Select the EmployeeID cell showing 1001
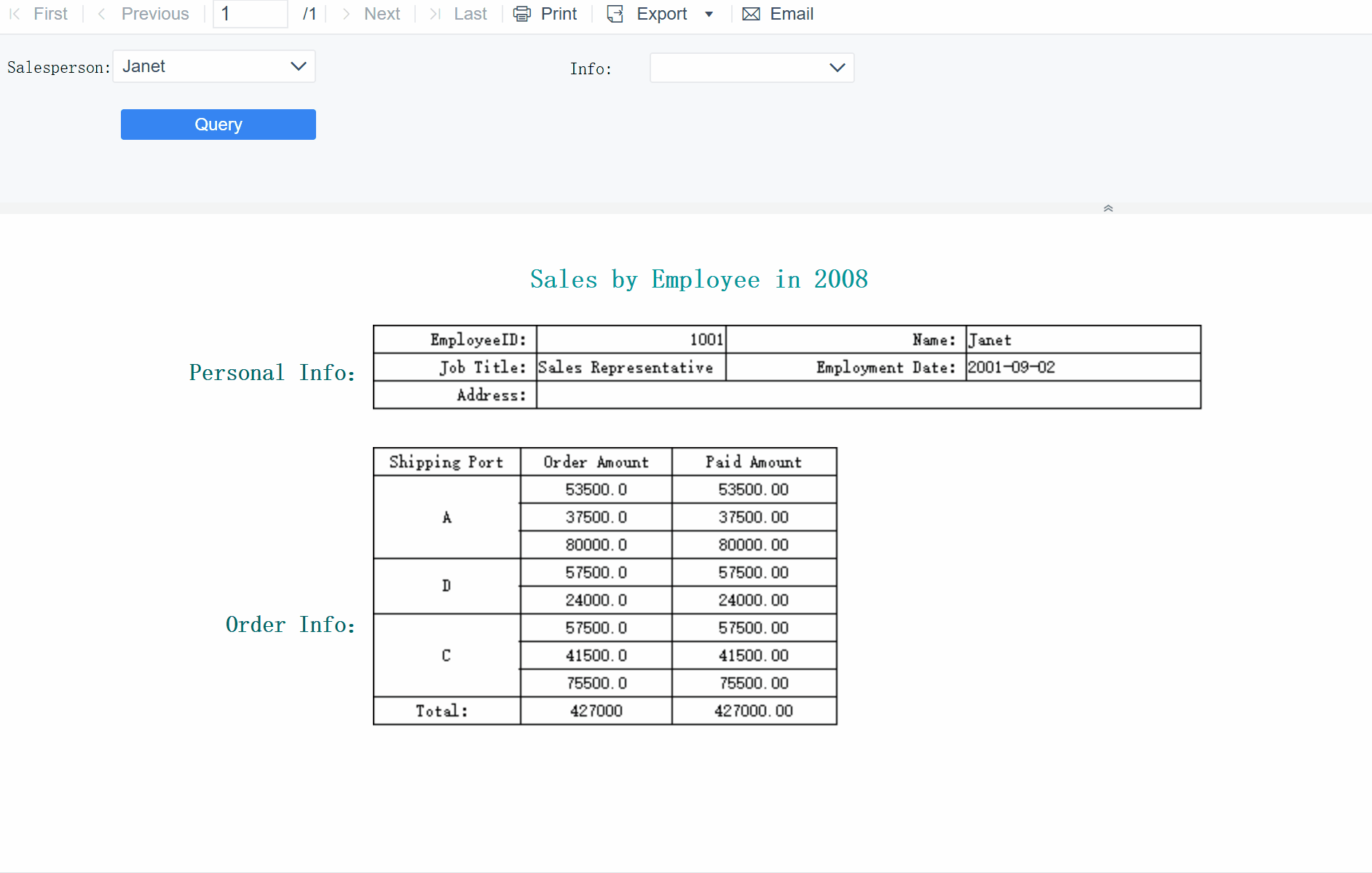 pos(631,339)
